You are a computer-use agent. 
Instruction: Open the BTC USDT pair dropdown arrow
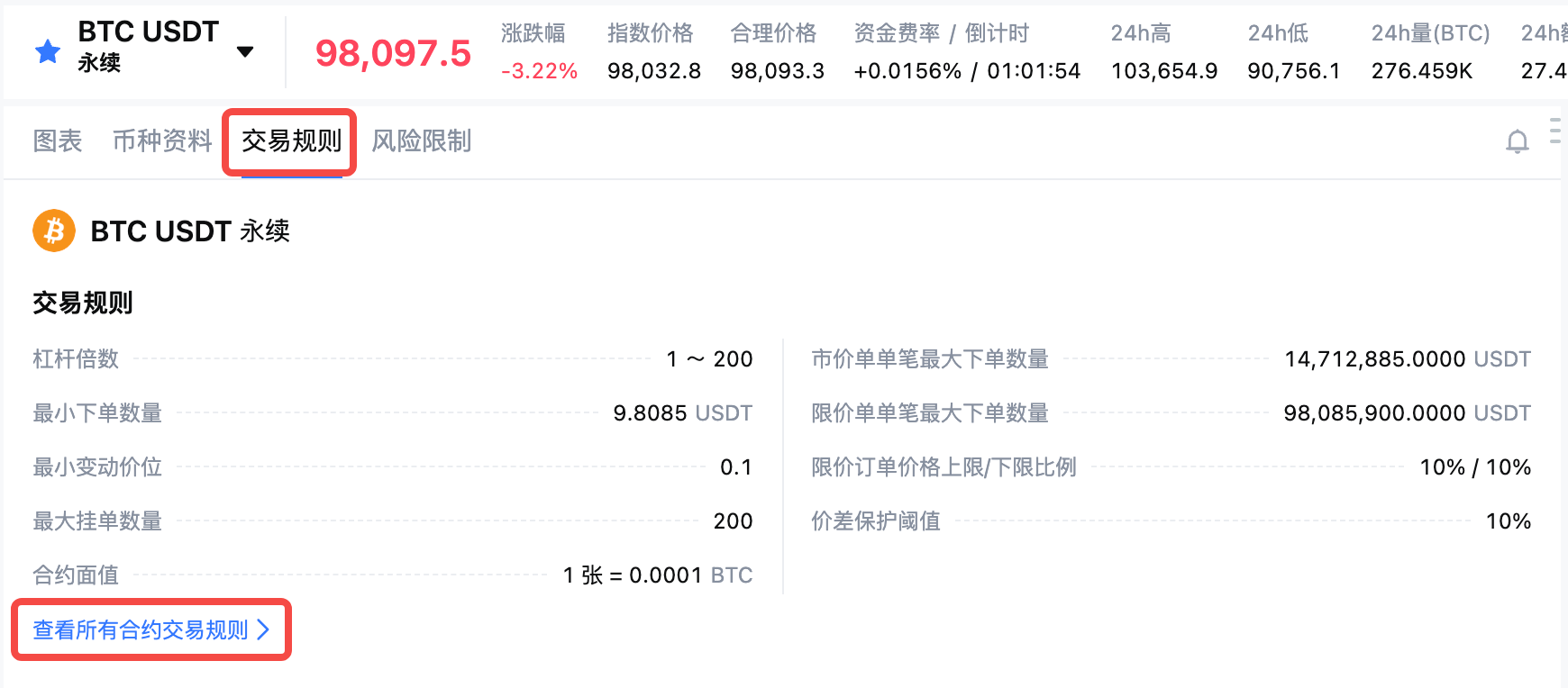pos(244,51)
